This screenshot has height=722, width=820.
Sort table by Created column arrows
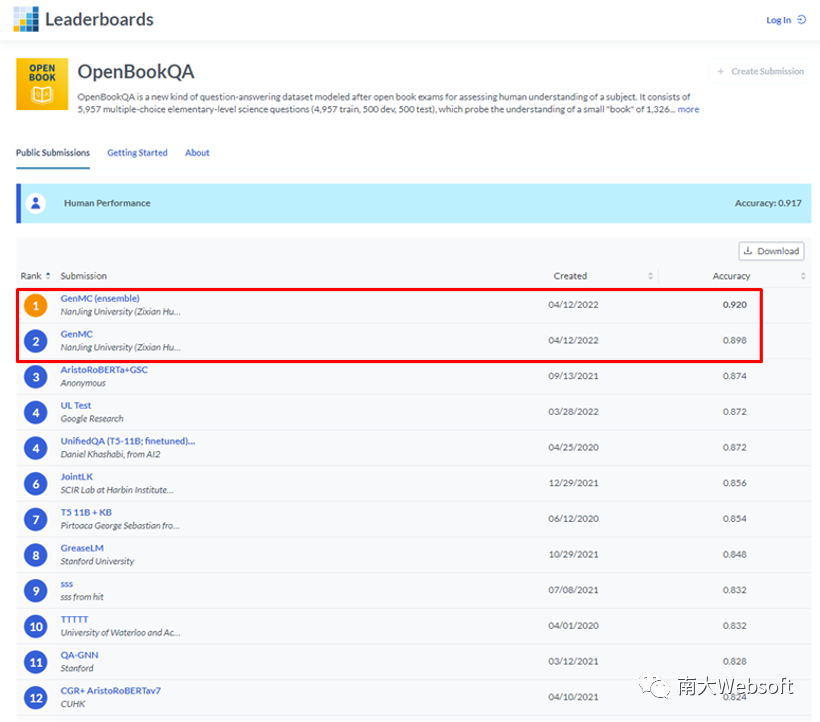point(651,276)
